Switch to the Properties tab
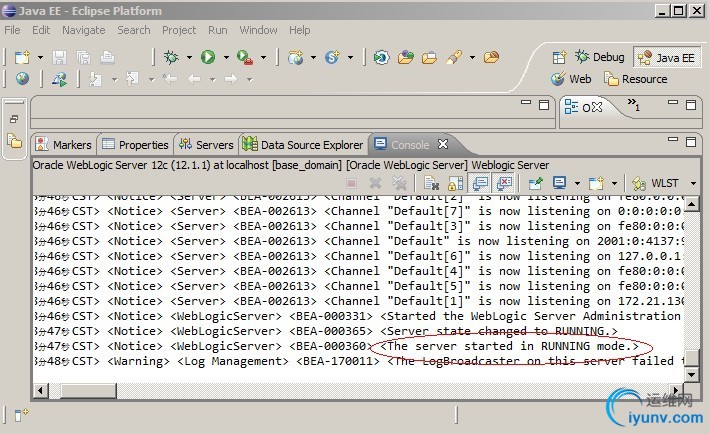The width and height of the screenshot is (709, 434). tap(136, 145)
